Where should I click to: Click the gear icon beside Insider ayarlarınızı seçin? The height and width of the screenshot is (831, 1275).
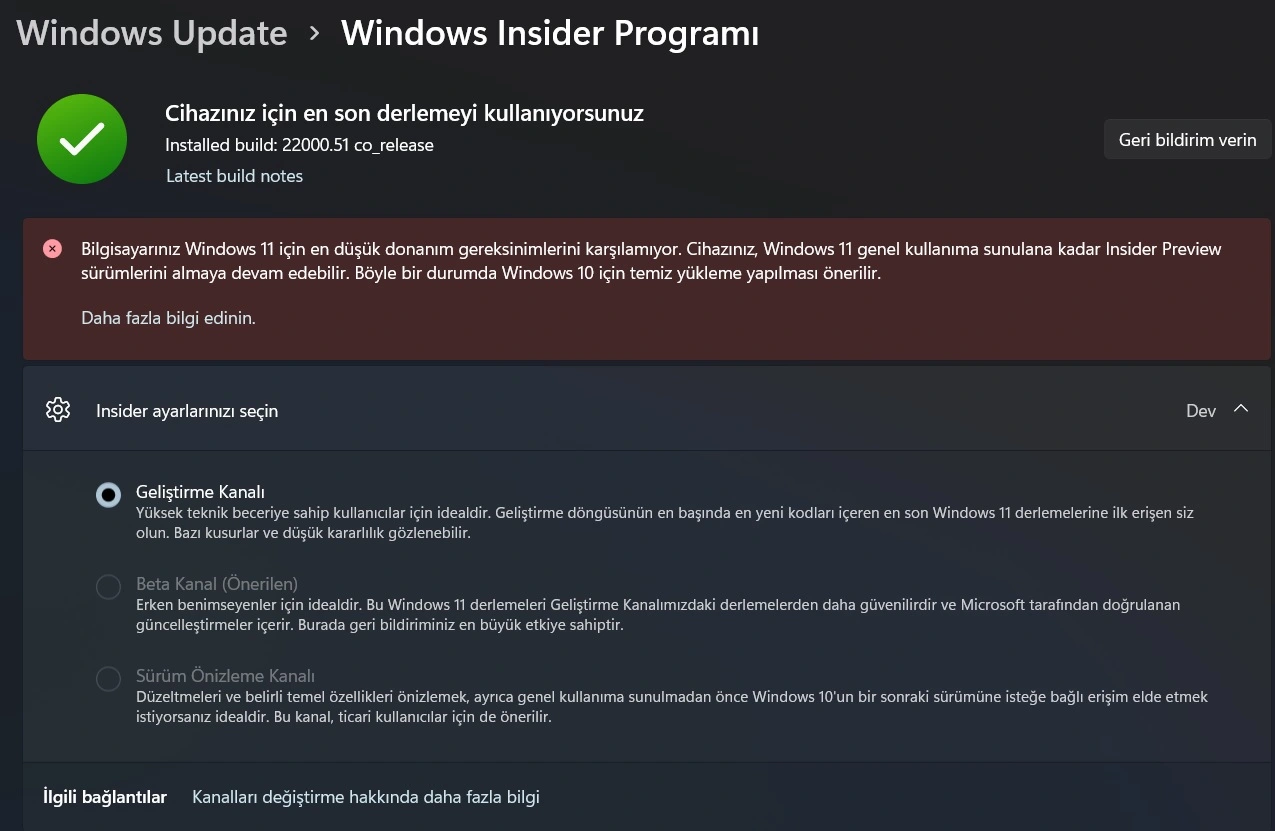[58, 410]
